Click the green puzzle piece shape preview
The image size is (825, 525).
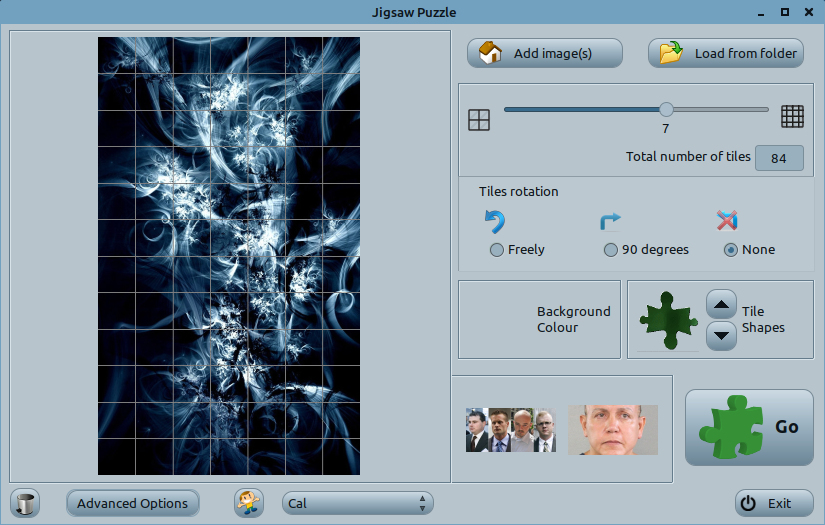669,320
